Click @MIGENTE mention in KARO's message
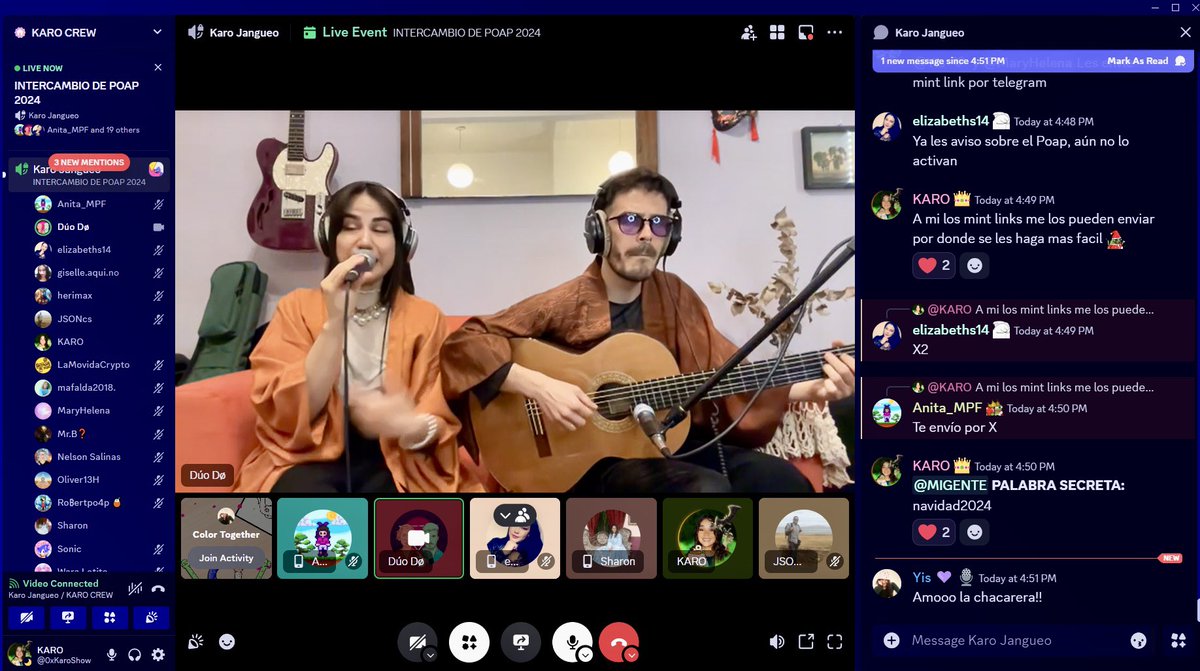 [x=951, y=486]
